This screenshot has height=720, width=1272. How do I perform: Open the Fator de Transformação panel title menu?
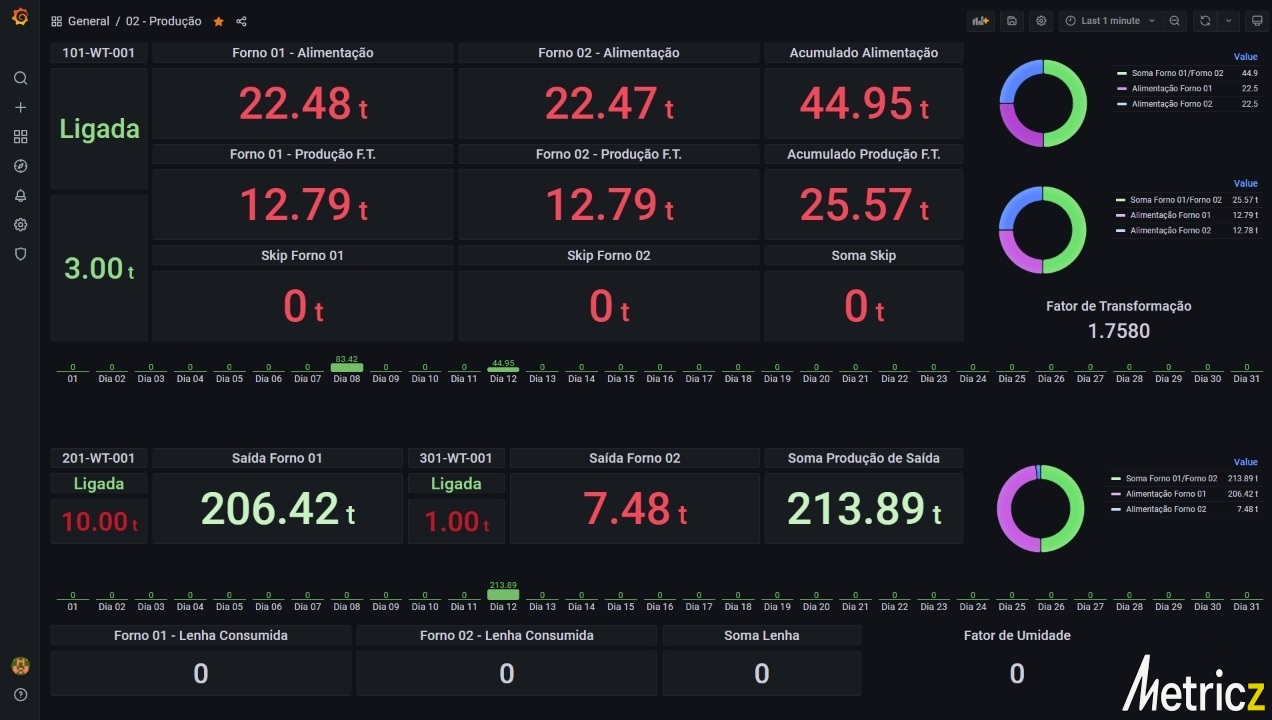pos(1118,307)
